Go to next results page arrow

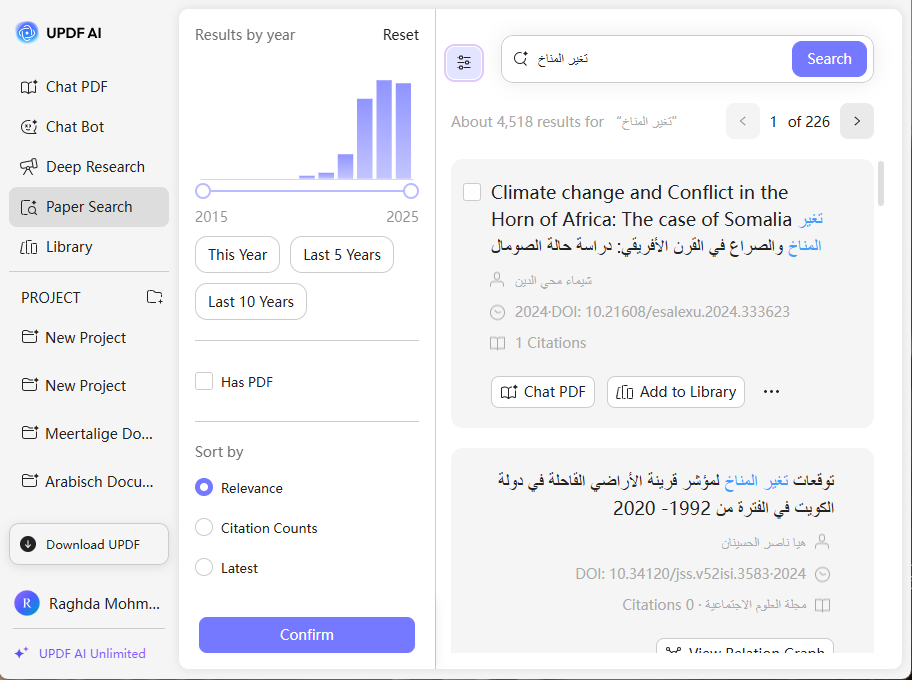pyautogui.click(x=857, y=122)
